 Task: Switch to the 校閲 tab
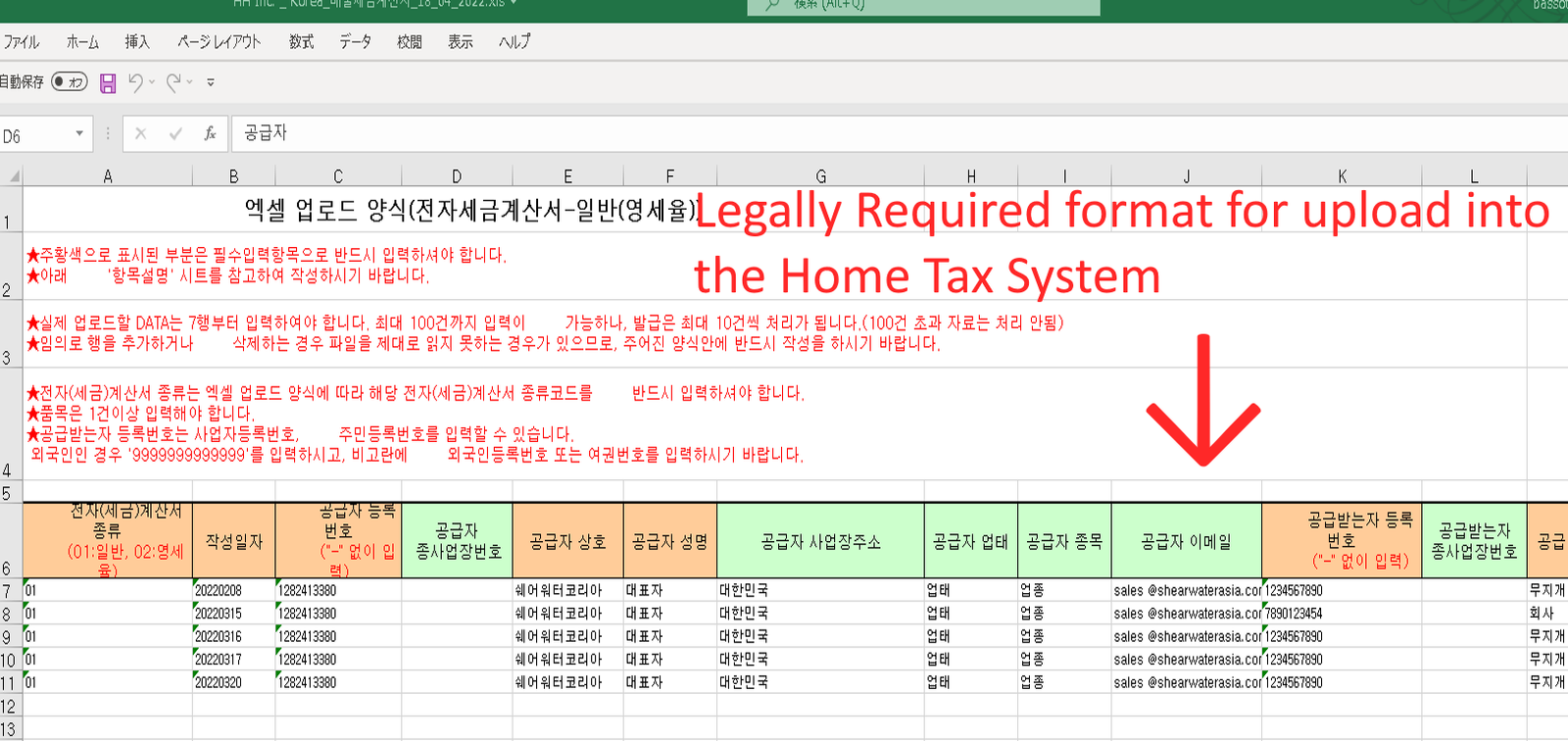pos(410,42)
